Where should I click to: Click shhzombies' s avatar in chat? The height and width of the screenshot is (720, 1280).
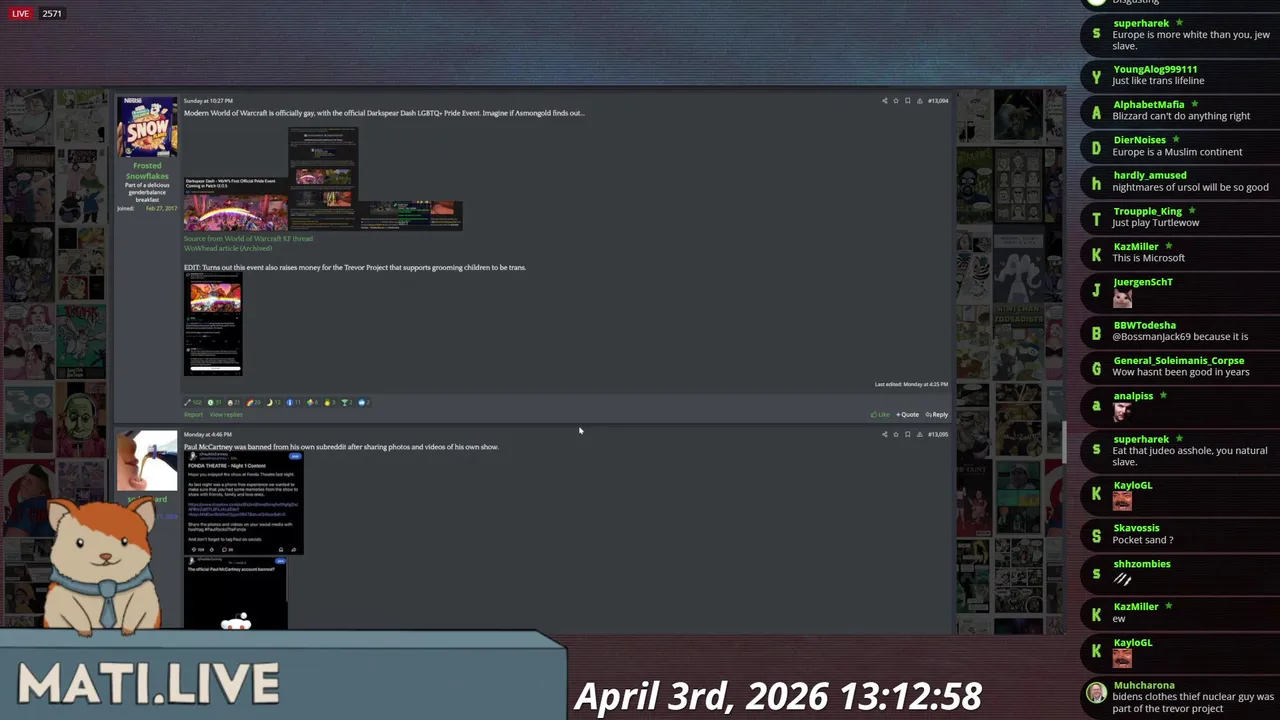[1096, 573]
